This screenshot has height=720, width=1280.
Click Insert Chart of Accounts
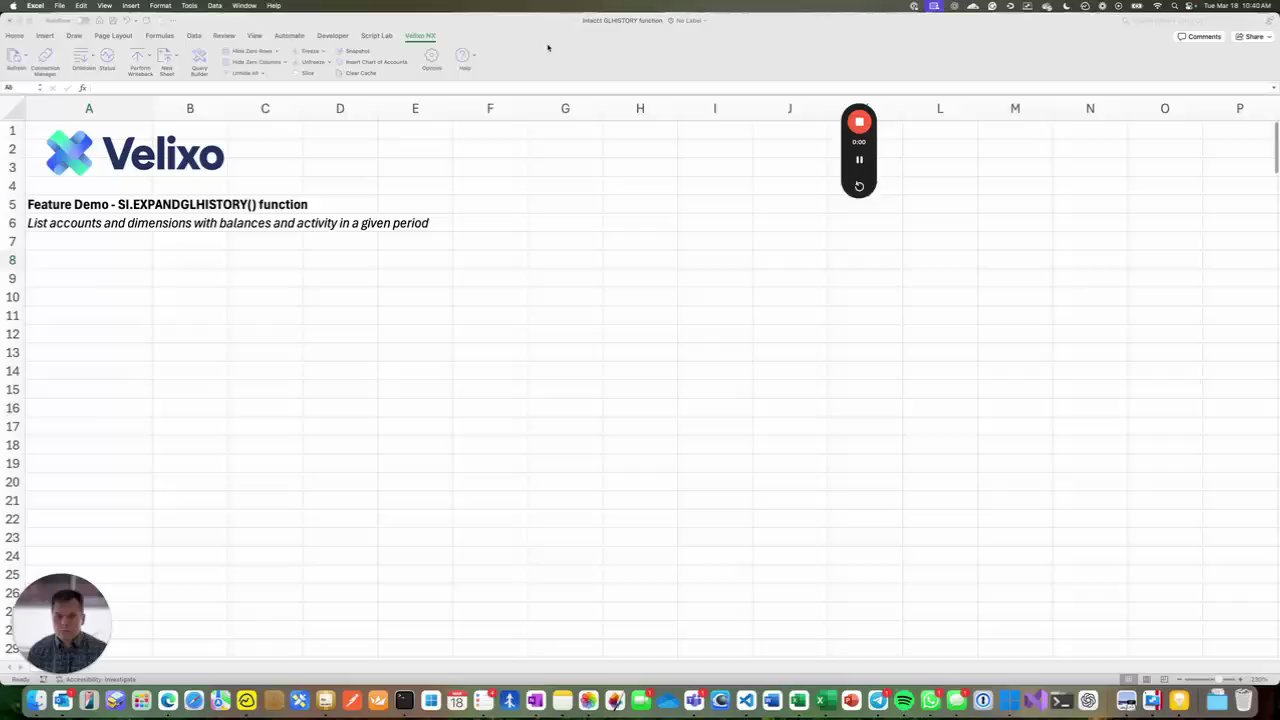tap(372, 62)
